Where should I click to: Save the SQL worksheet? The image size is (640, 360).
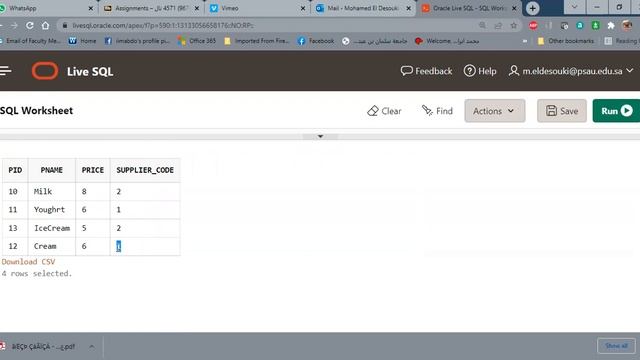(562, 111)
